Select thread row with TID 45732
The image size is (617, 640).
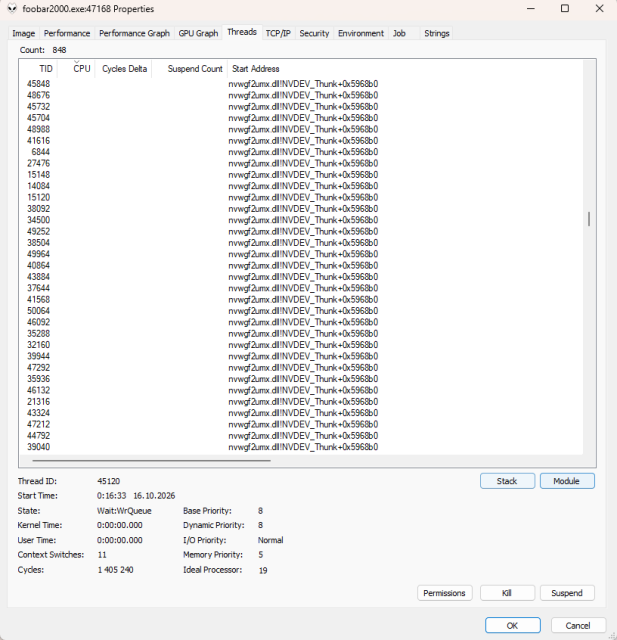(x=301, y=107)
